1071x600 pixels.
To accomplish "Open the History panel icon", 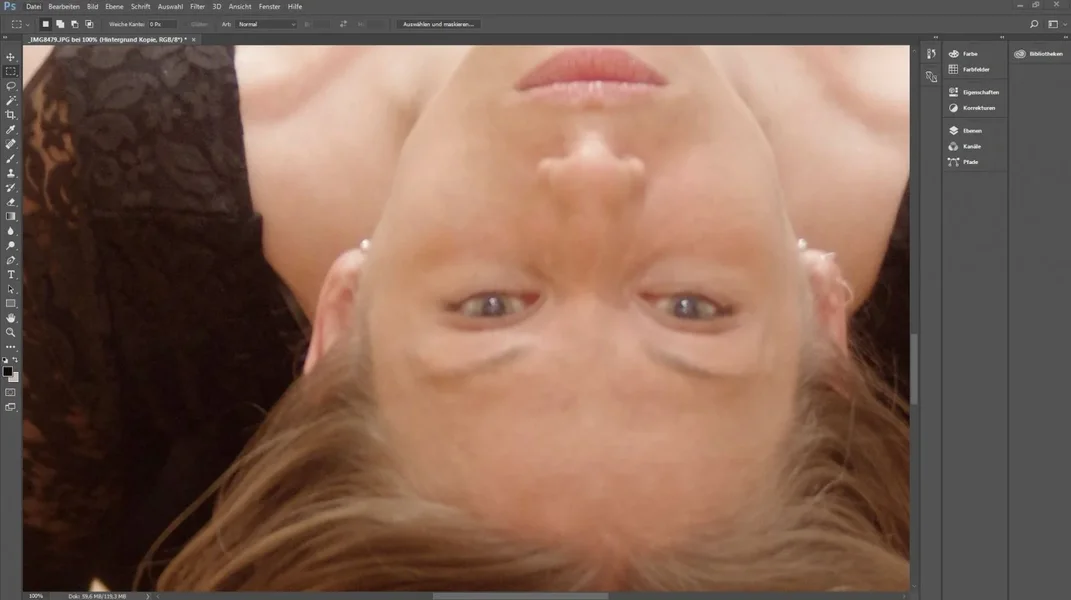I will pos(931,54).
